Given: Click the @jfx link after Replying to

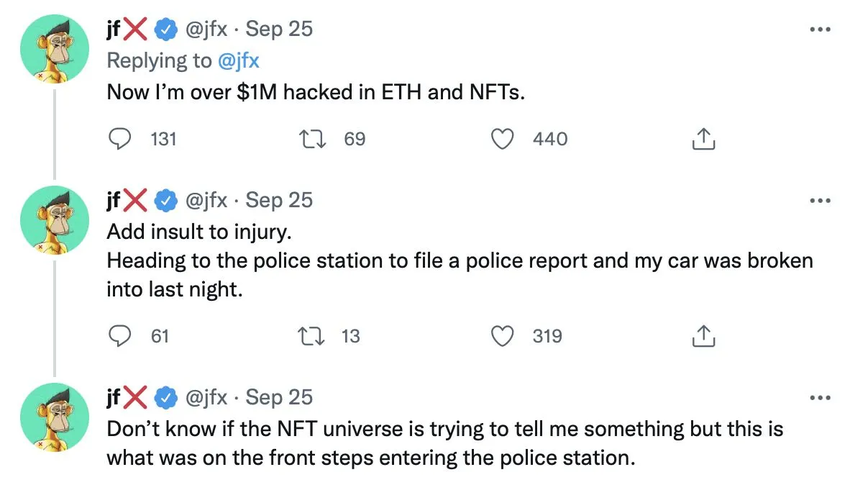Looking at the screenshot, I should point(239,60).
